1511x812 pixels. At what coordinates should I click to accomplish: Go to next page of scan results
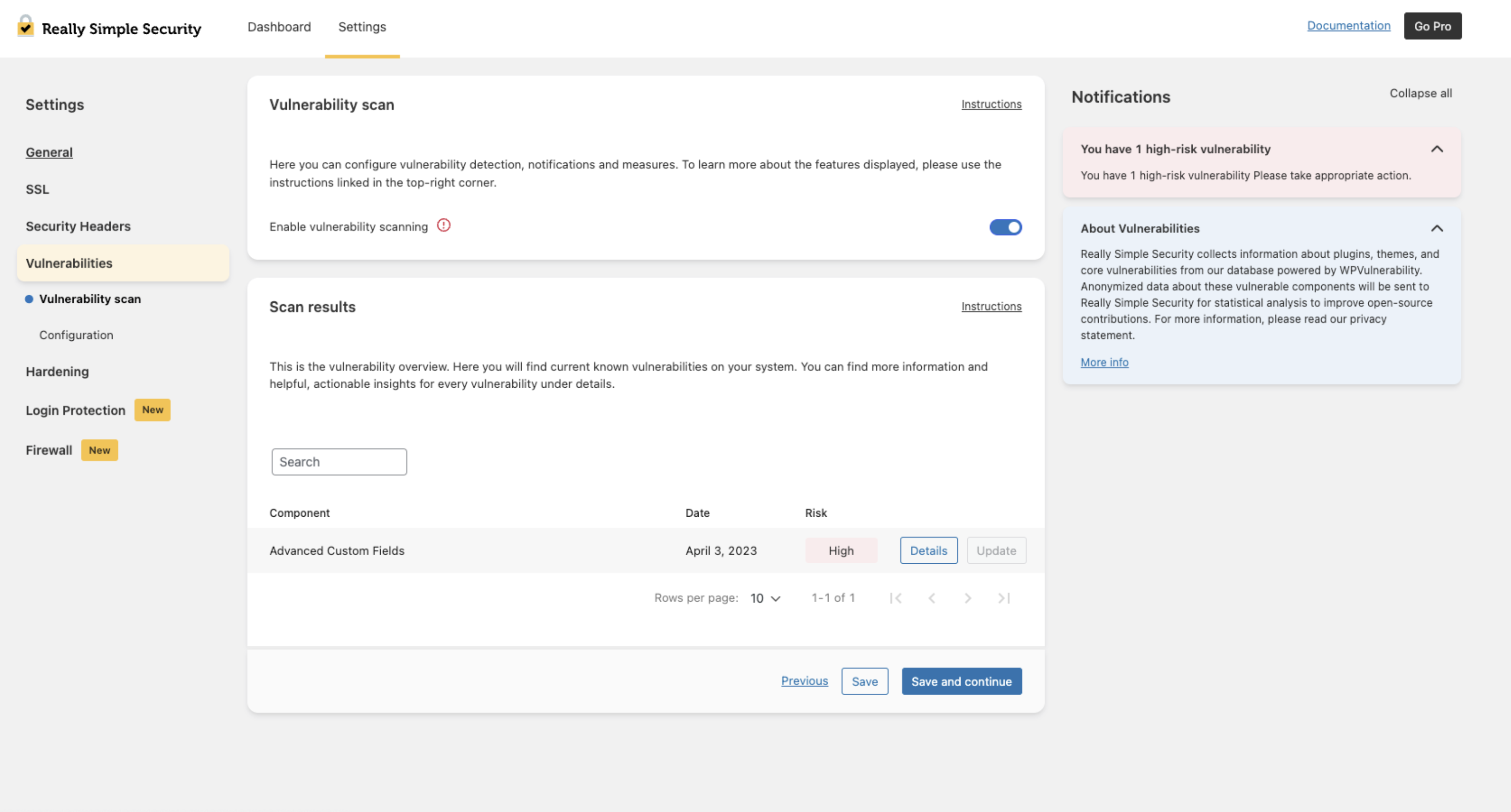(x=968, y=598)
